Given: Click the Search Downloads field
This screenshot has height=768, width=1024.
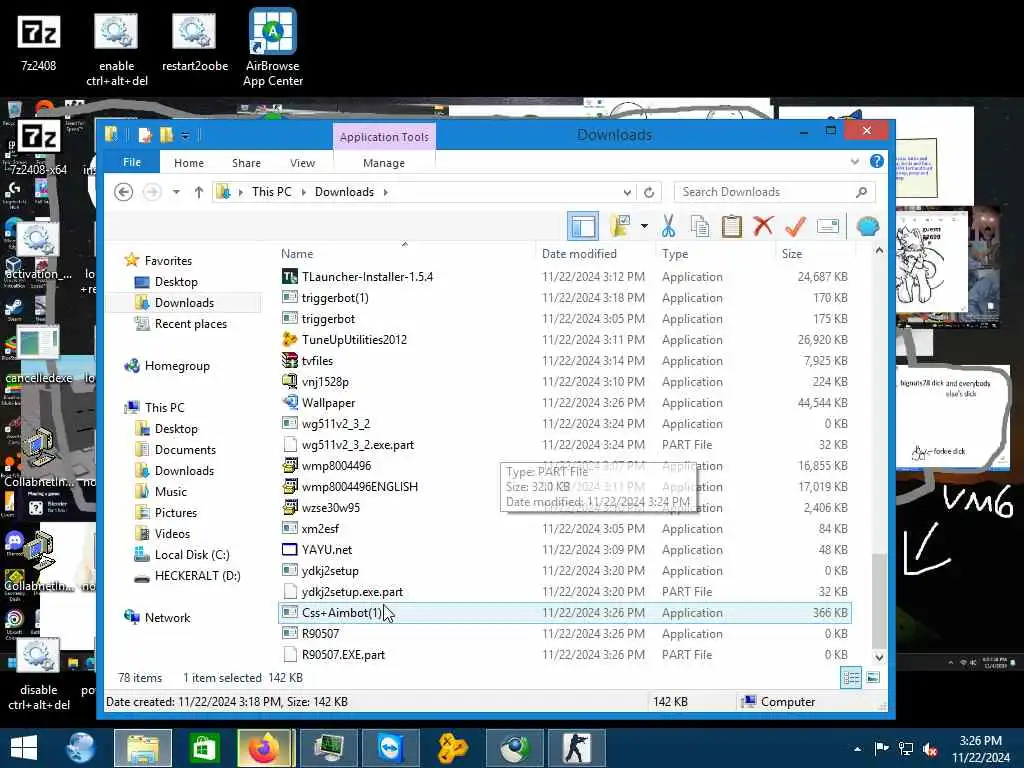Looking at the screenshot, I should [774, 192].
